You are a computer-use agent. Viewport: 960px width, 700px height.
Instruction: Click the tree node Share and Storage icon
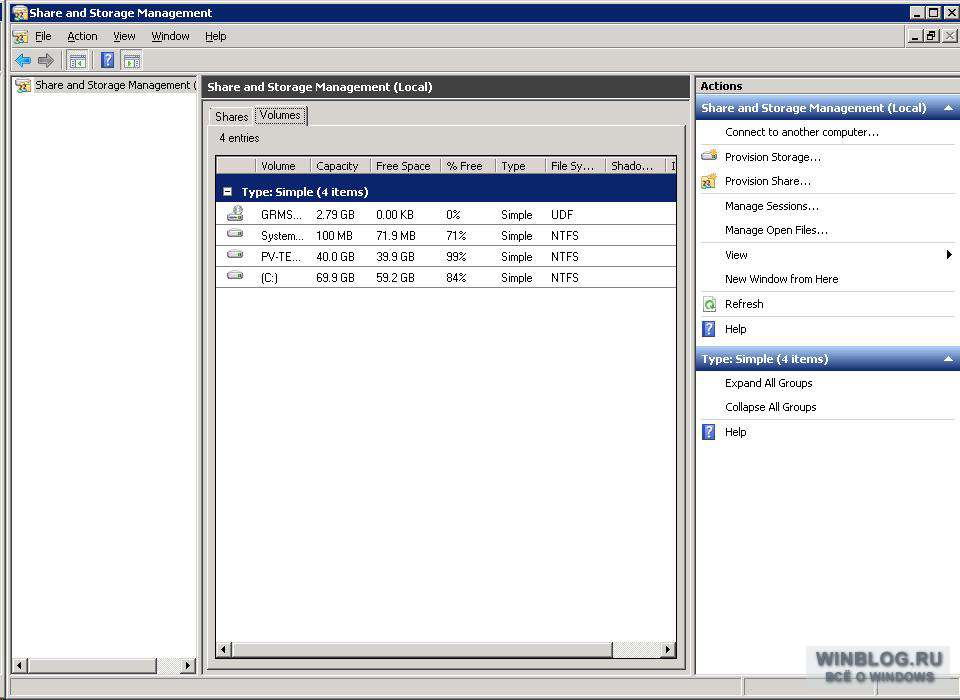coord(23,86)
